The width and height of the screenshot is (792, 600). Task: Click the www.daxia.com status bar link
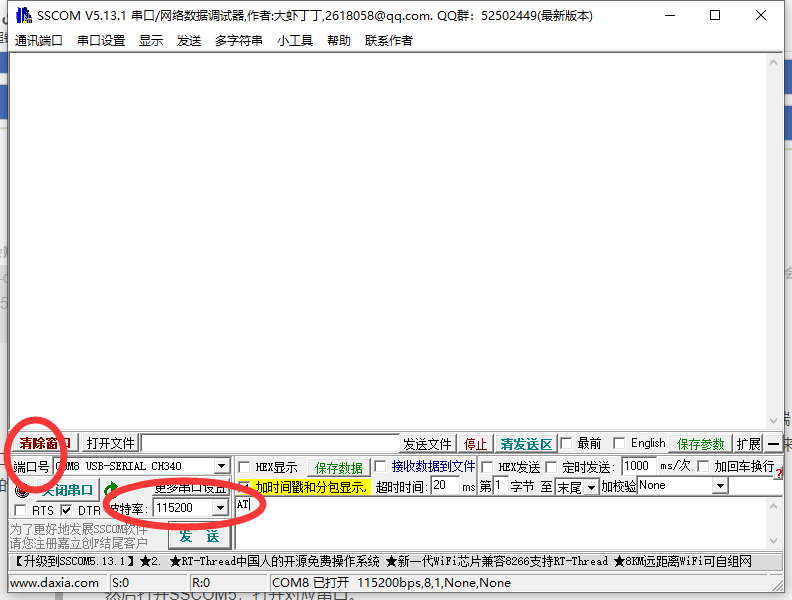click(x=55, y=583)
